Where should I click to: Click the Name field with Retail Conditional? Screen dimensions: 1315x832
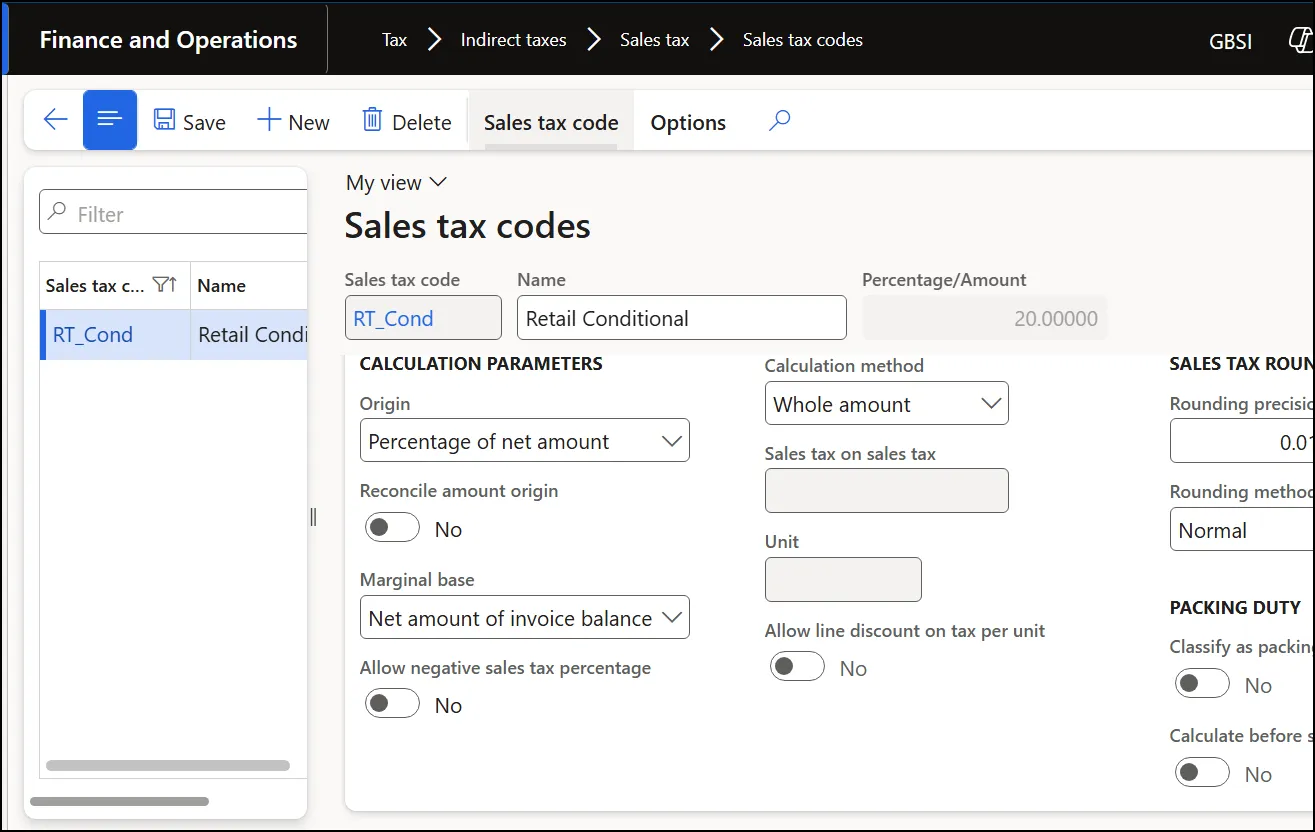(682, 318)
